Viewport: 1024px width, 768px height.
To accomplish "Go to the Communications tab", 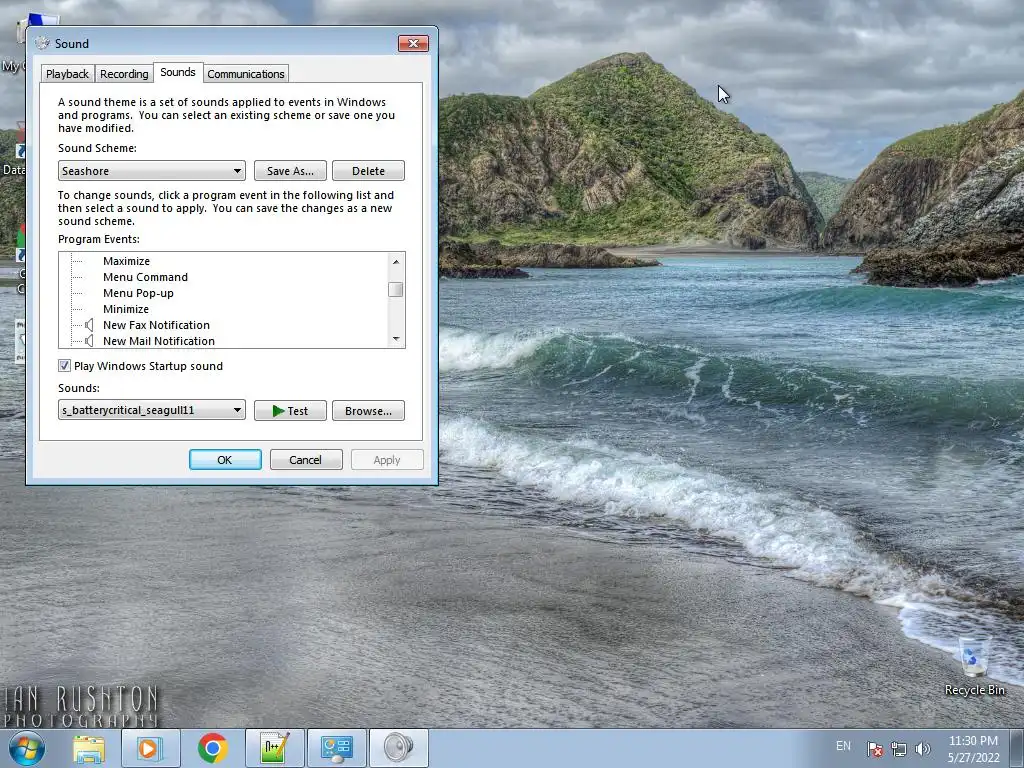I will (246, 74).
